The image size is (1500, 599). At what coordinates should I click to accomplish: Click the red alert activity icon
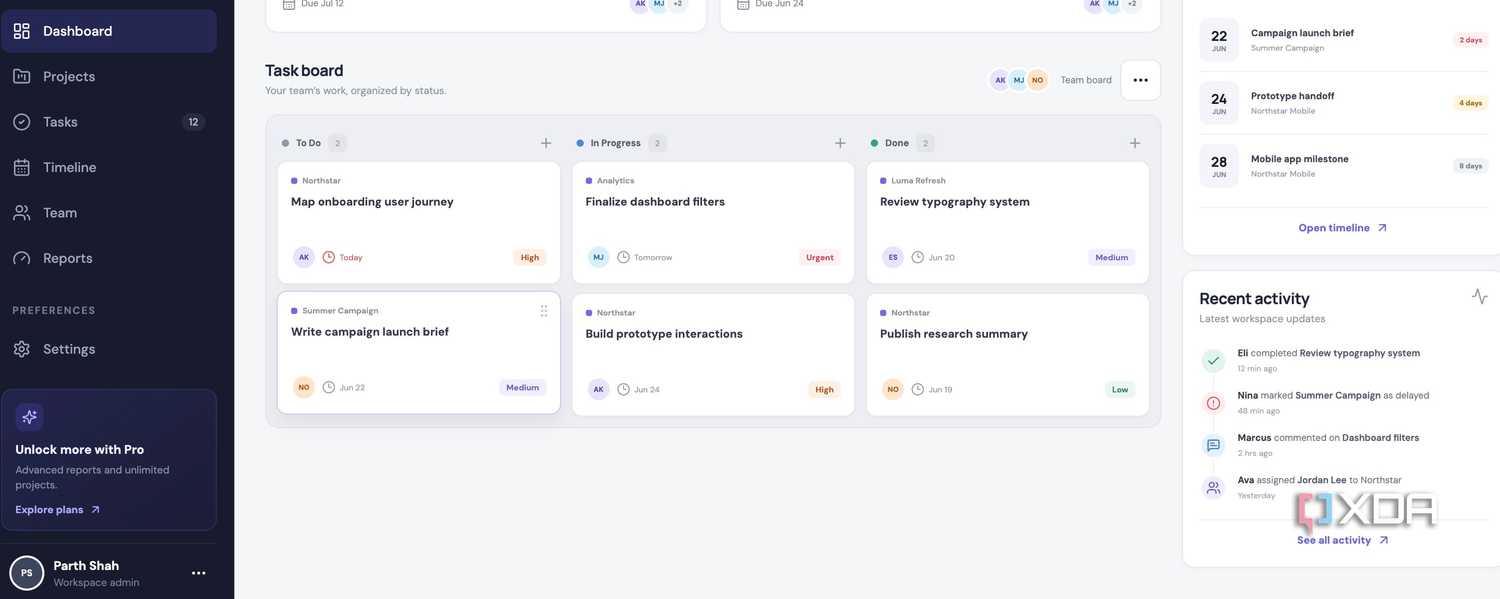(1213, 403)
